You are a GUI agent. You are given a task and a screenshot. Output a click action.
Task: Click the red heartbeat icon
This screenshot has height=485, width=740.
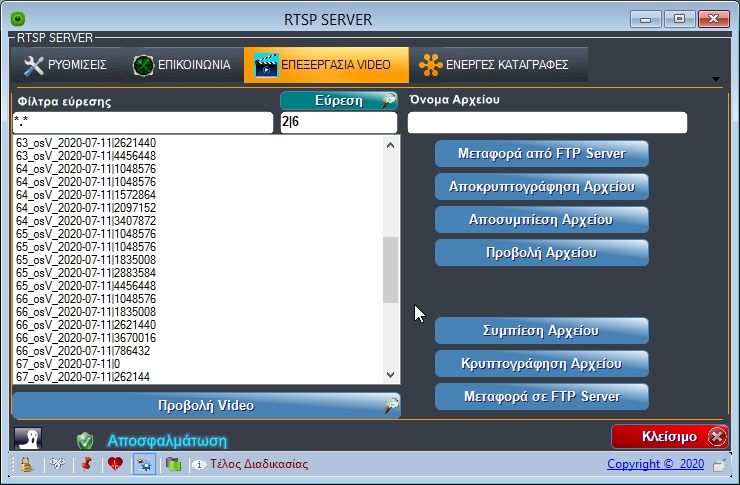pyautogui.click(x=115, y=464)
